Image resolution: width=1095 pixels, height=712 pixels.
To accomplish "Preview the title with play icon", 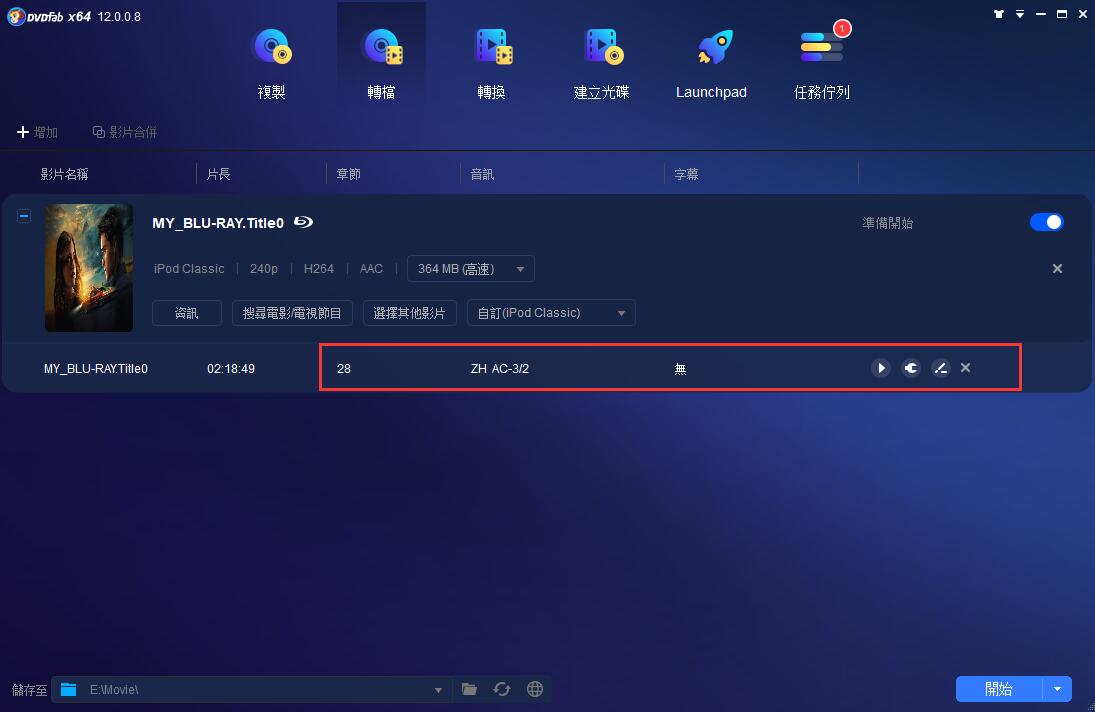I will pos(881,368).
